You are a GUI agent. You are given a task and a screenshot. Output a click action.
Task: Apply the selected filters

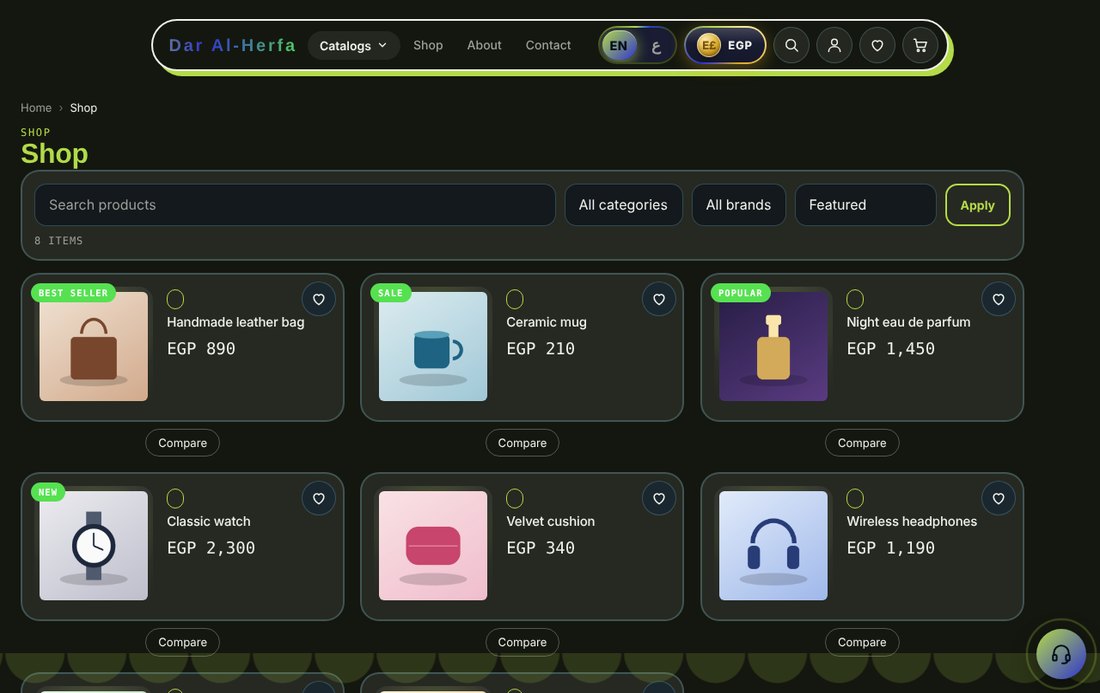tap(977, 205)
